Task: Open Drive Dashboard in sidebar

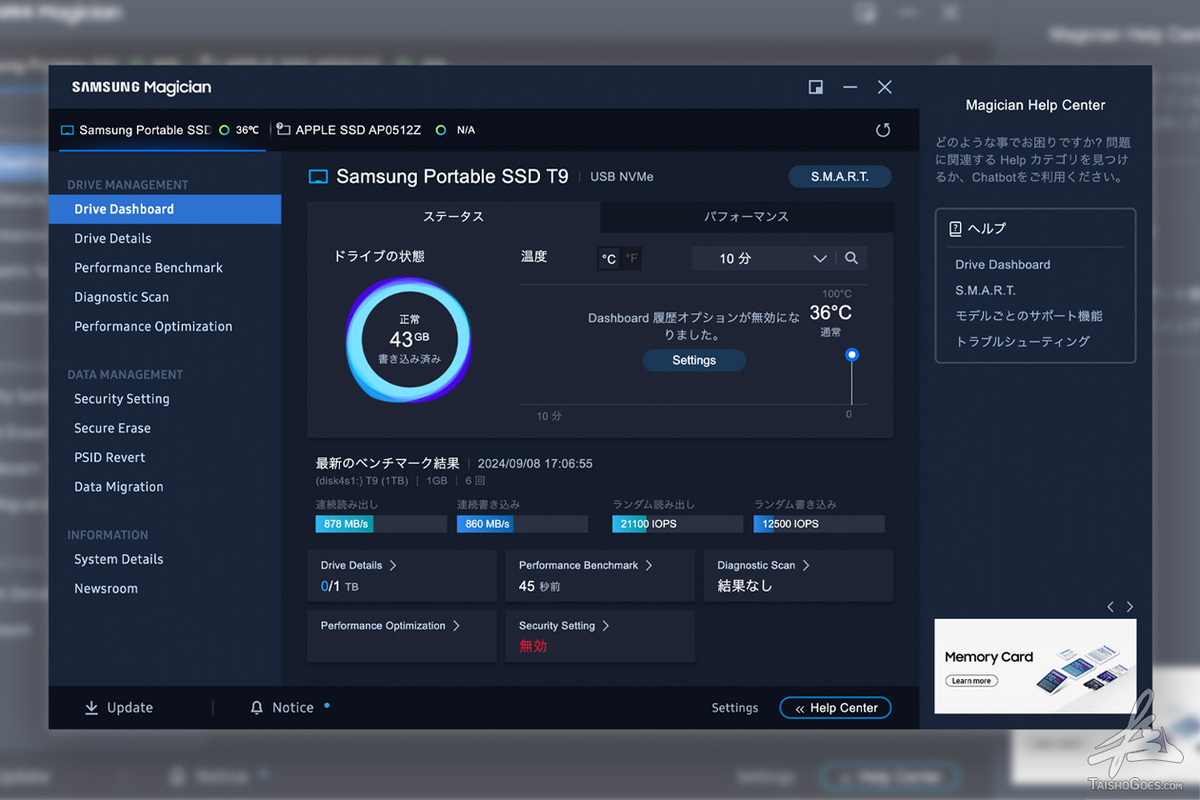Action: click(x=165, y=209)
